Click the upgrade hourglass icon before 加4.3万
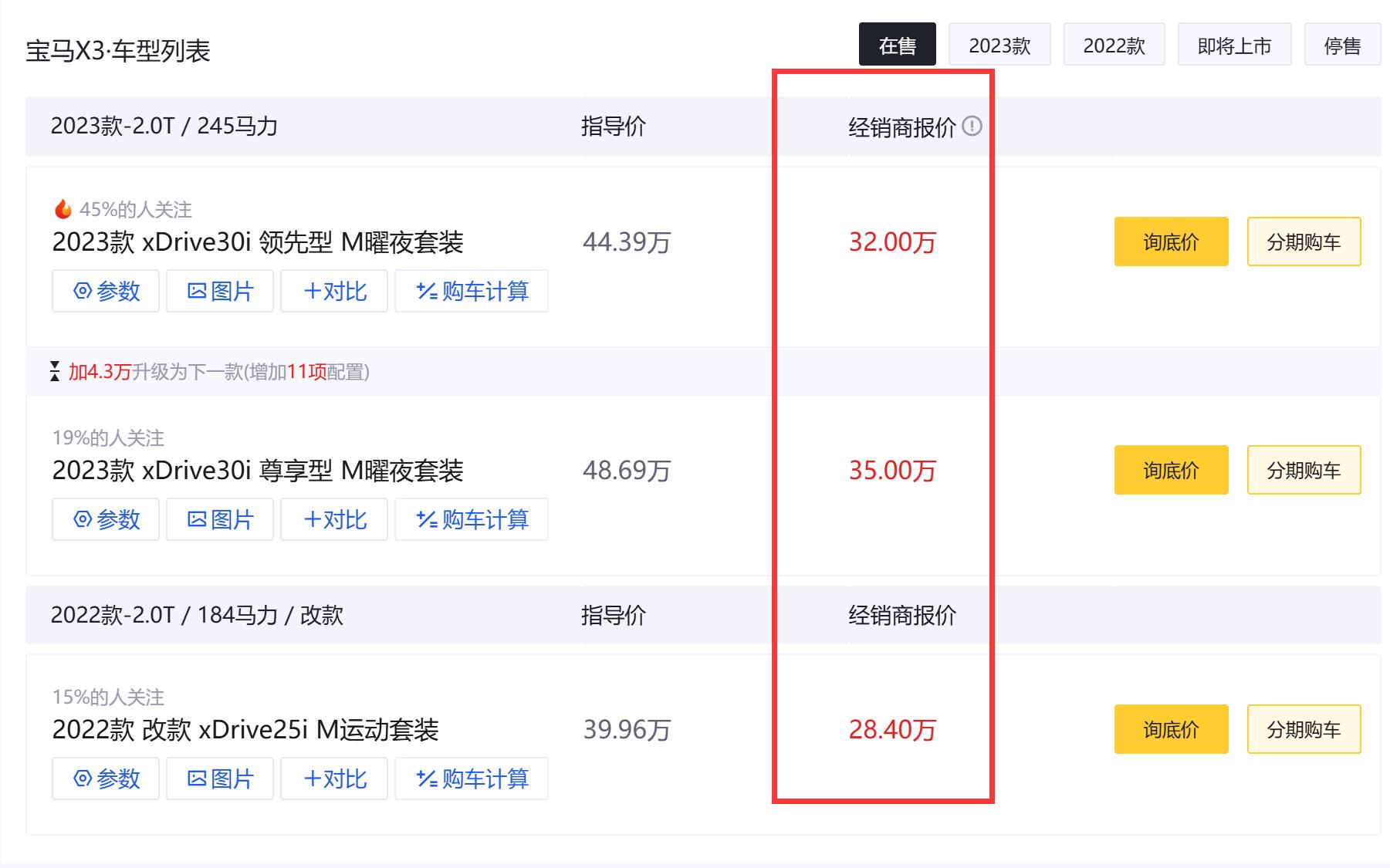 pos(55,371)
